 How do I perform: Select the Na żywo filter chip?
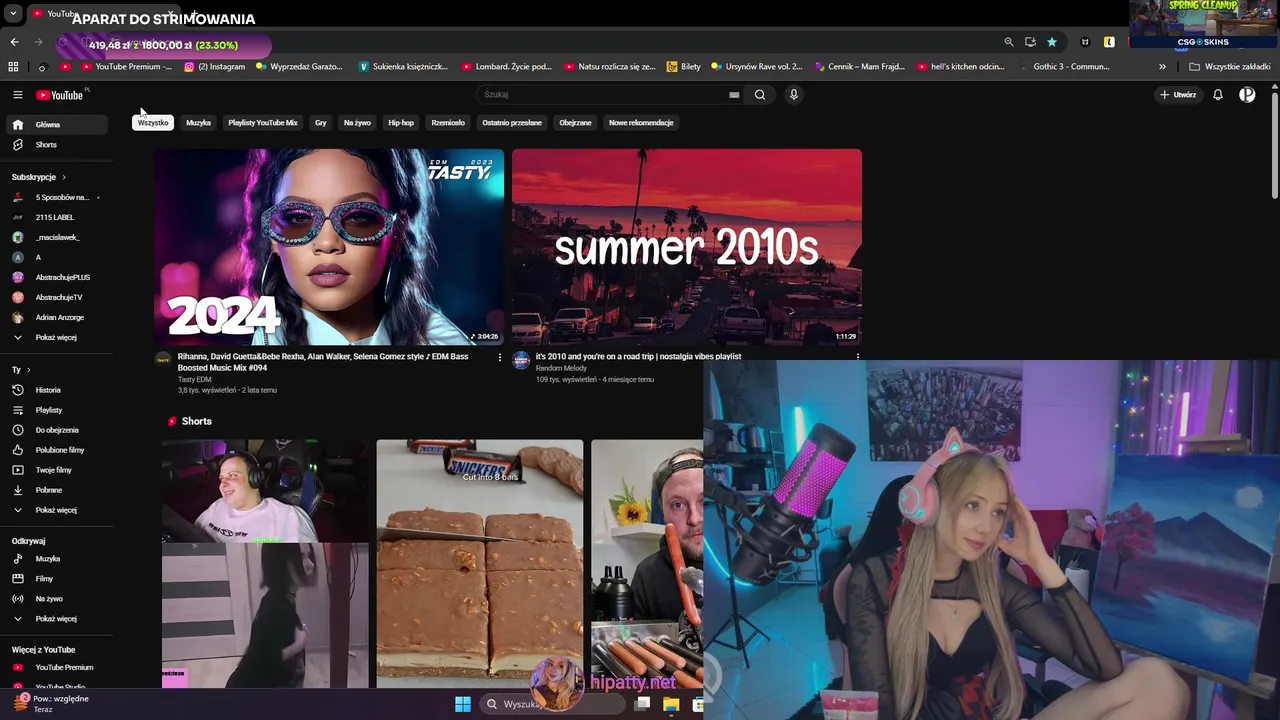tap(357, 123)
